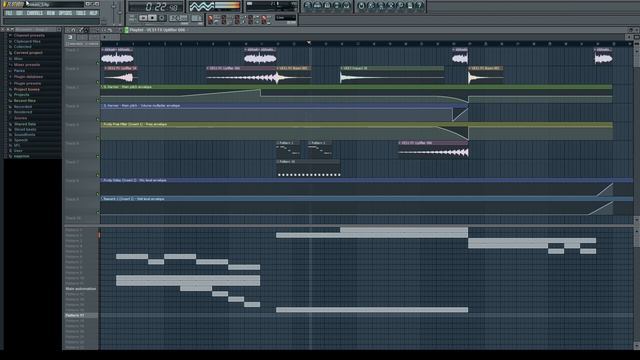
Task: Open the playlist options menu arrow
Action: pyautogui.click(x=68, y=30)
